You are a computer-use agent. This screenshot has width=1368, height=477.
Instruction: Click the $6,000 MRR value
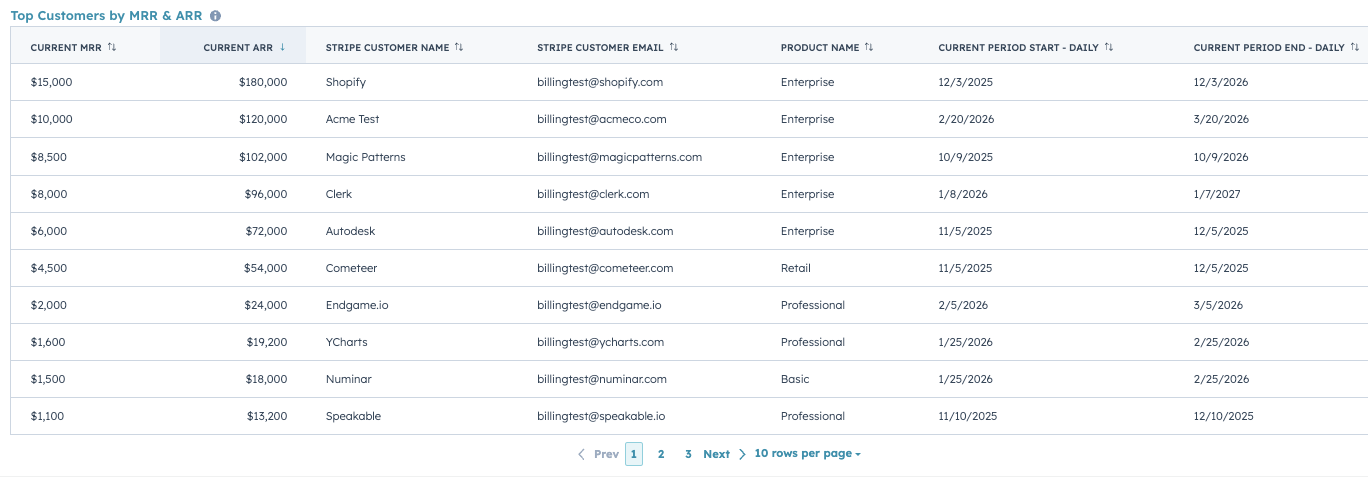point(48,231)
